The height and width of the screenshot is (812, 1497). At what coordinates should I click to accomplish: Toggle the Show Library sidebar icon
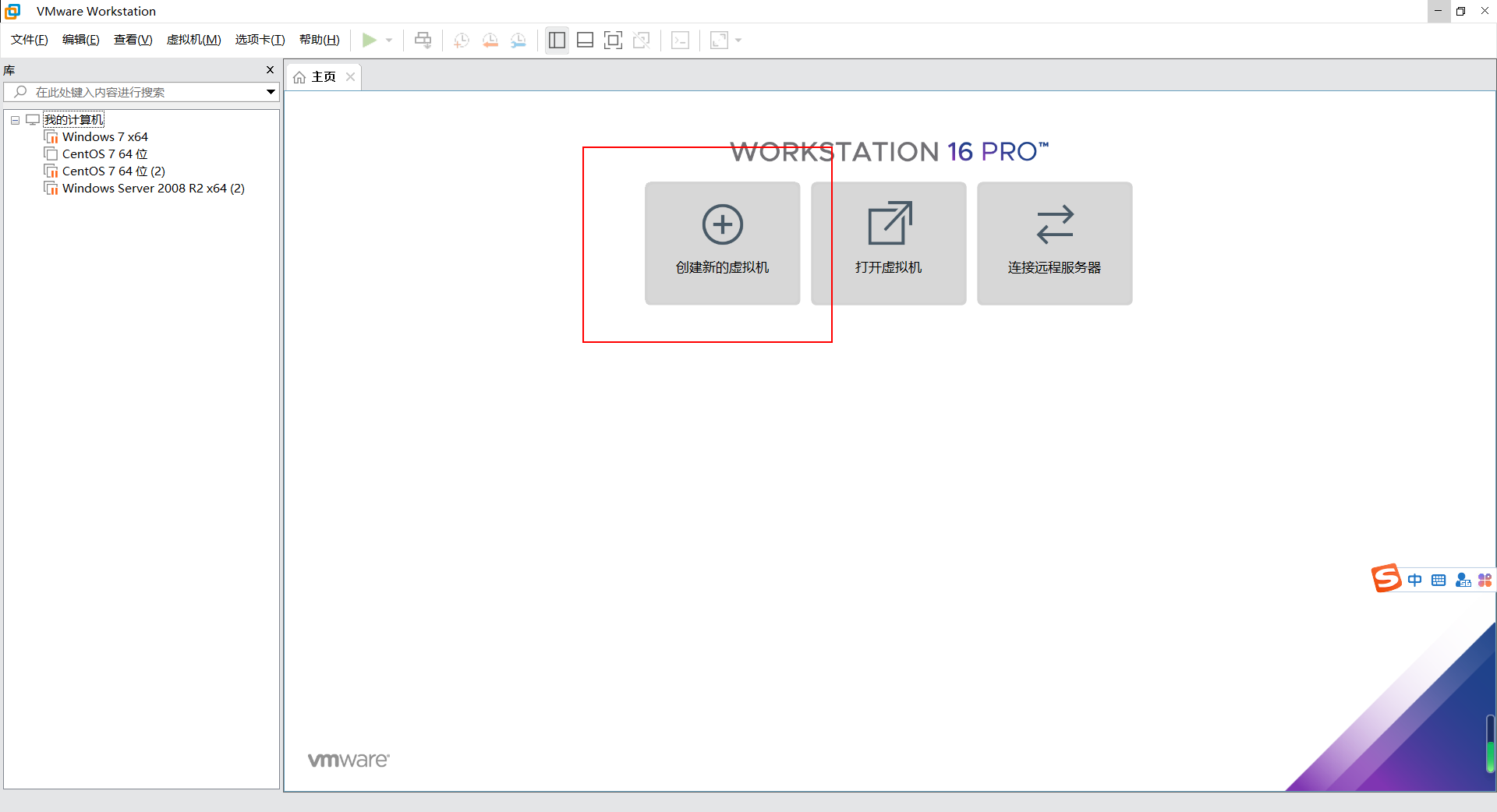coord(557,40)
